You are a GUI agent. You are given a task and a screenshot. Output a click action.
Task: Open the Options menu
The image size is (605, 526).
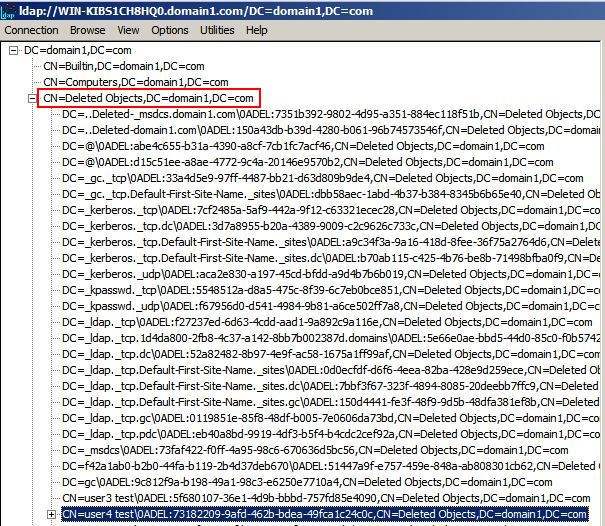coord(170,30)
